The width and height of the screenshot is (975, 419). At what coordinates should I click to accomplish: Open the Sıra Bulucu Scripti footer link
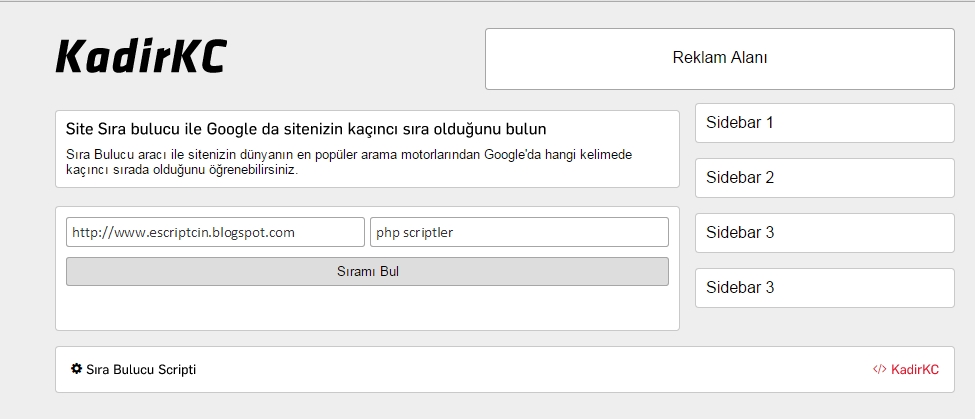coord(141,369)
